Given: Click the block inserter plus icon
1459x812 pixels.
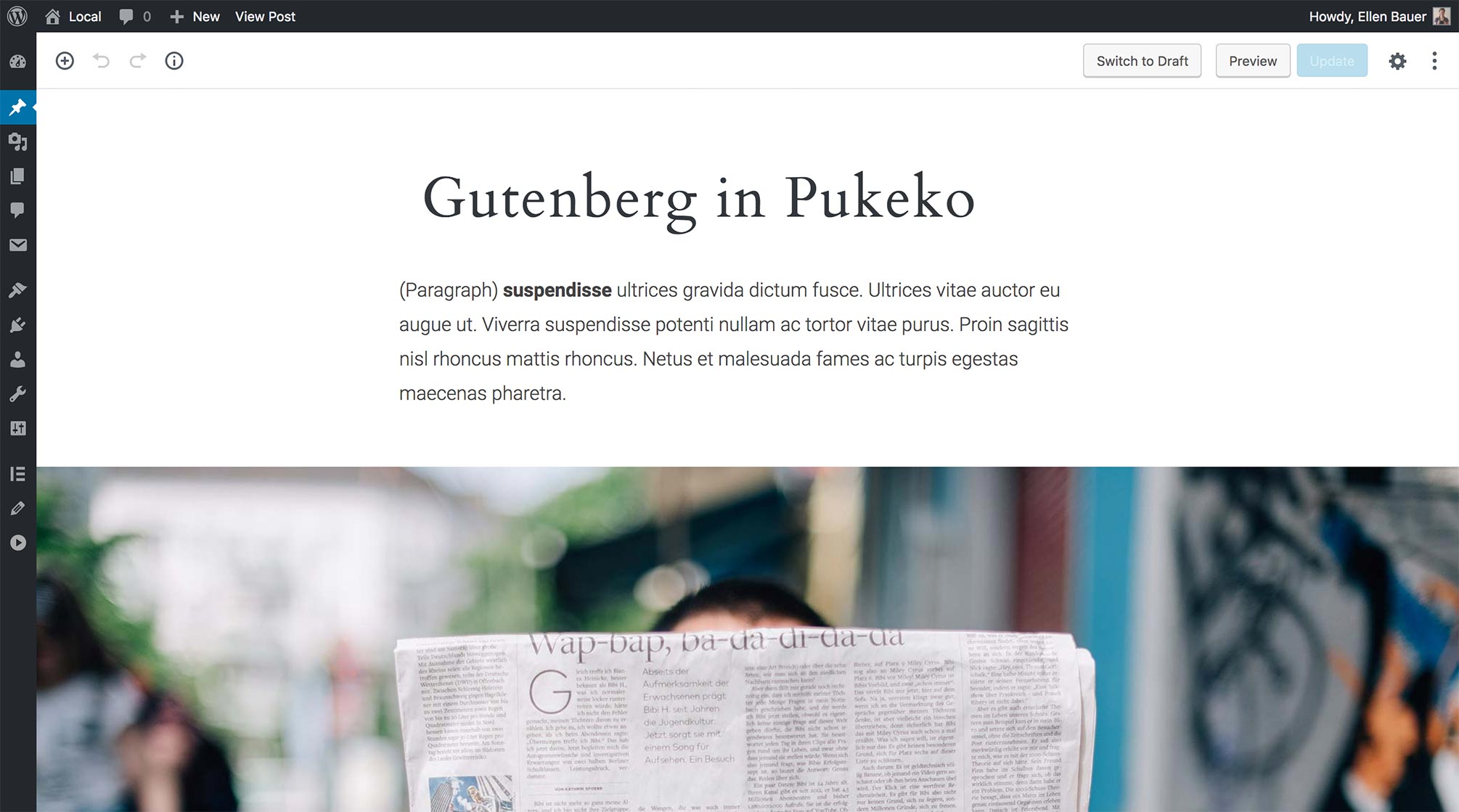Looking at the screenshot, I should 63,60.
